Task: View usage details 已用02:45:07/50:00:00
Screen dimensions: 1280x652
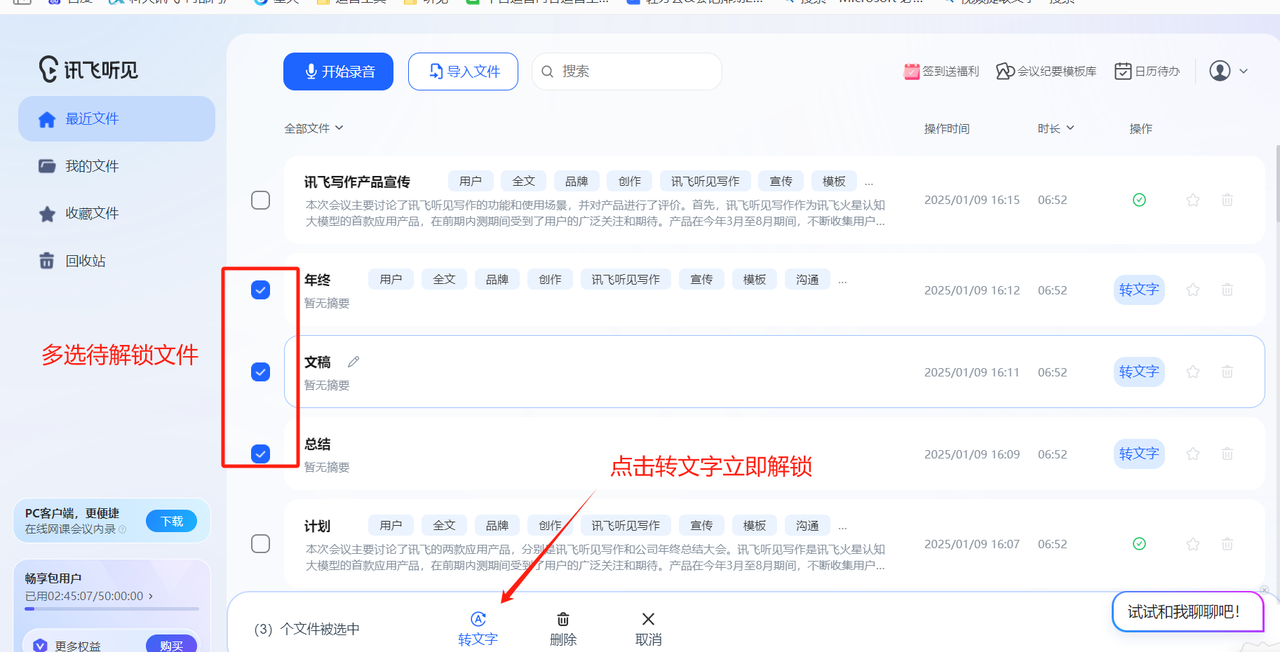Action: click(89, 596)
